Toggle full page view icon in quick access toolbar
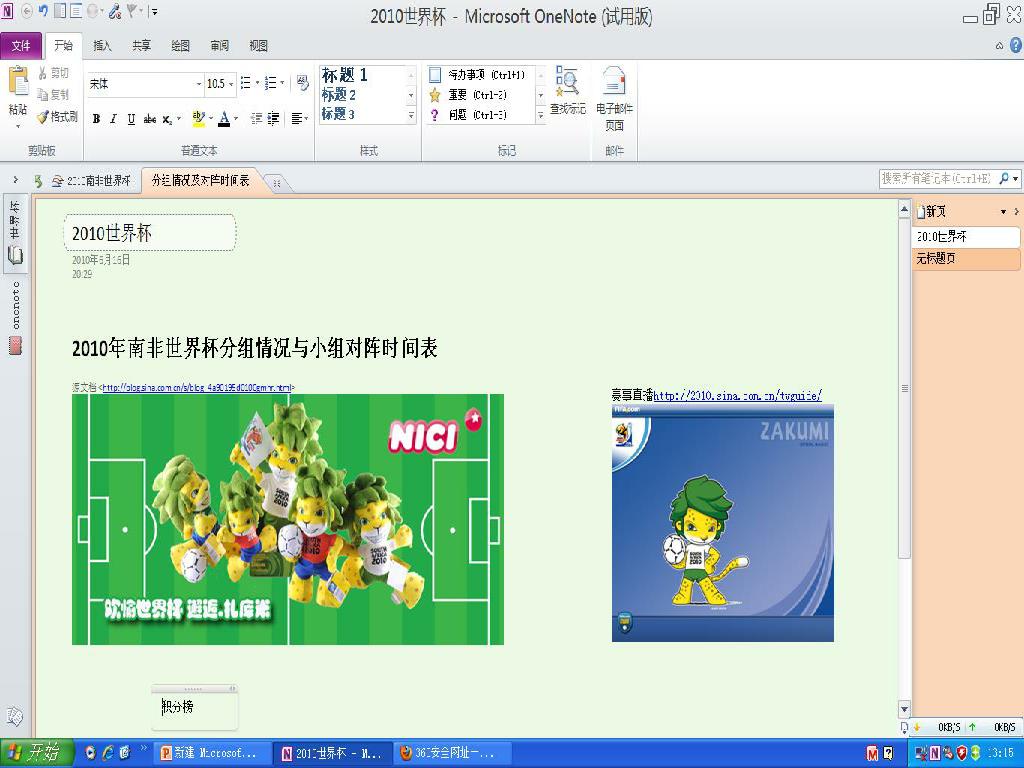Screen dimensions: 1024x768 point(76,11)
